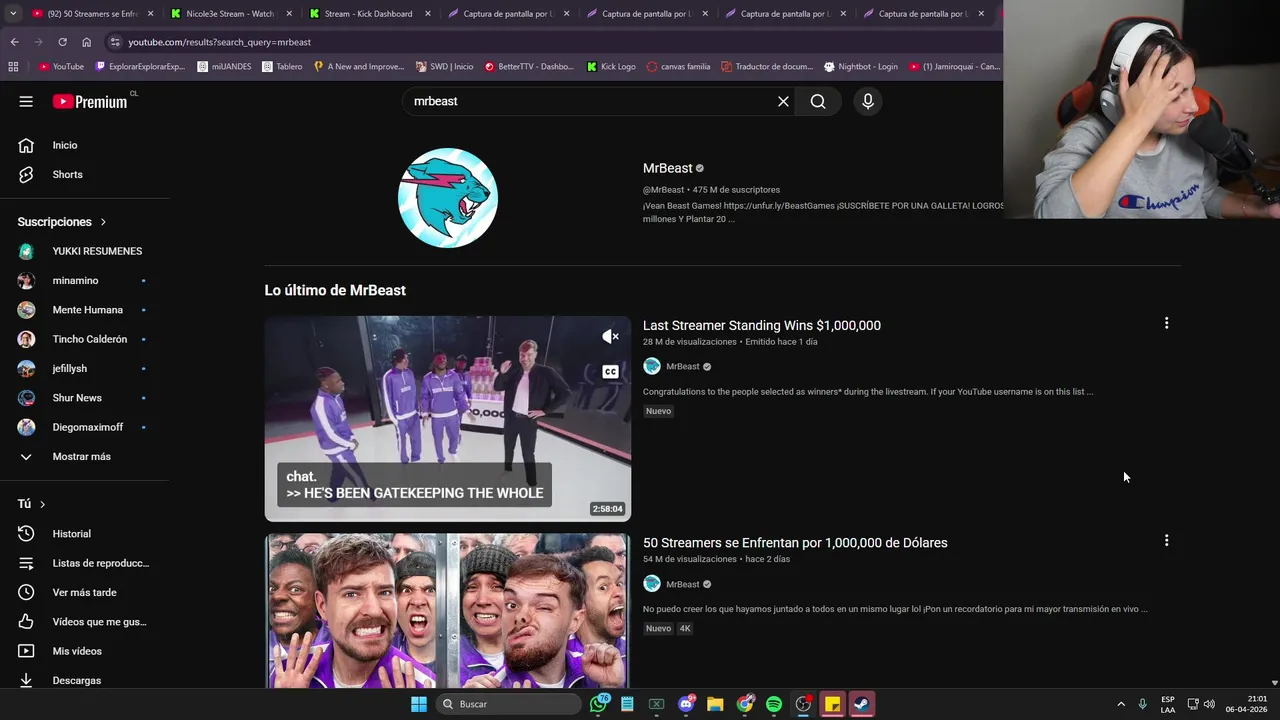The height and width of the screenshot is (720, 1280).
Task: Click MrBeast channel under Last Streamer video
Action: 683,366
